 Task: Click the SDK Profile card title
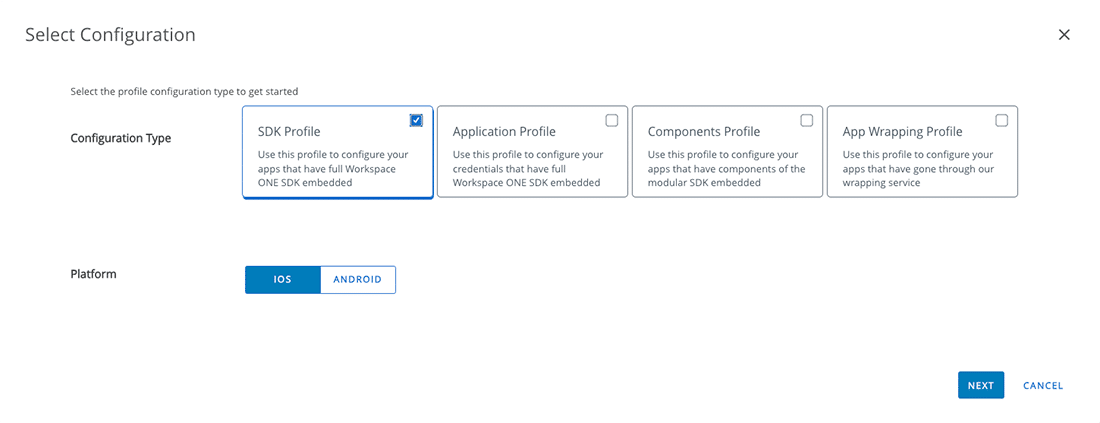tap(289, 132)
